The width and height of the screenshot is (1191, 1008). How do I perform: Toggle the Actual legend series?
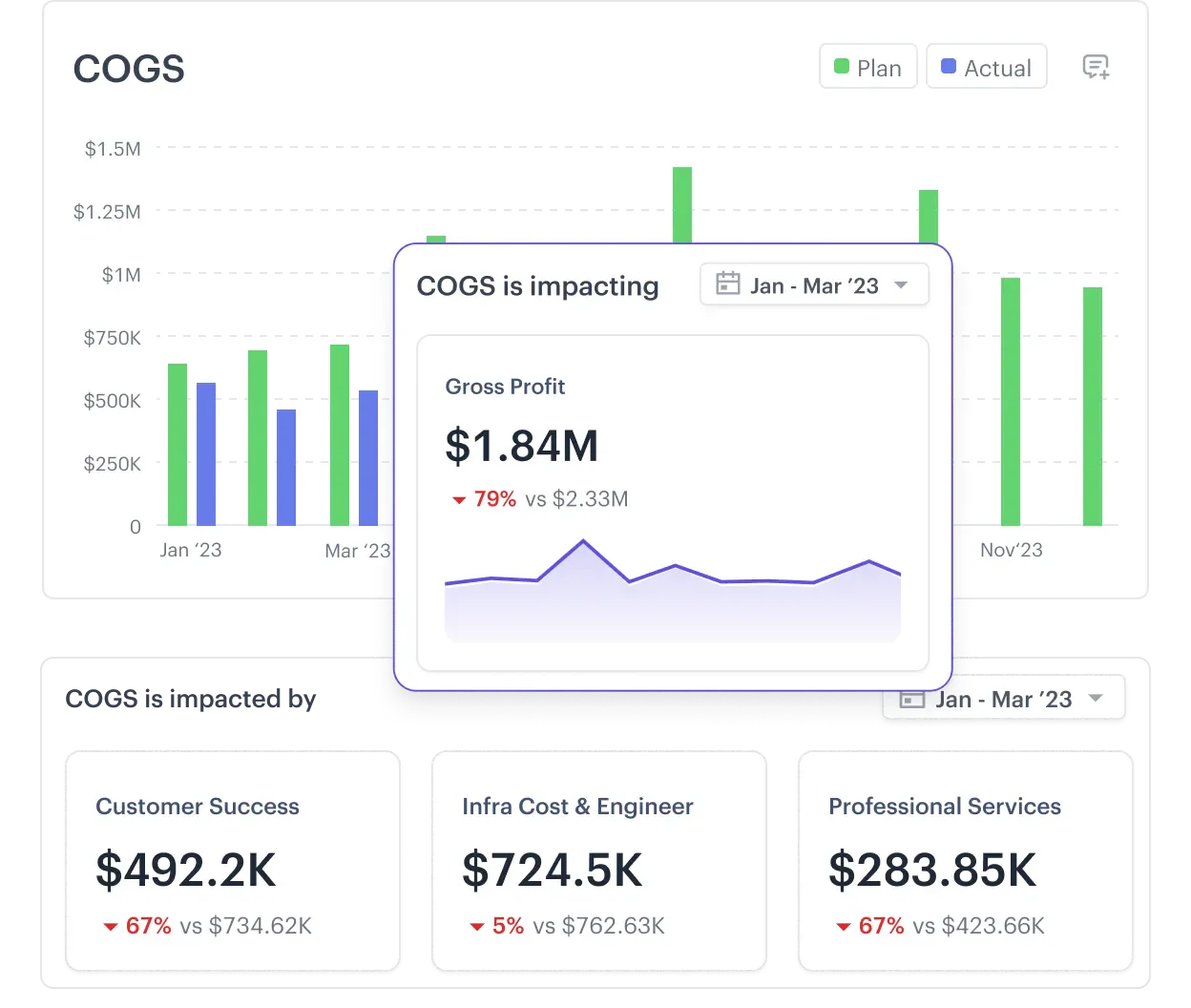point(987,67)
